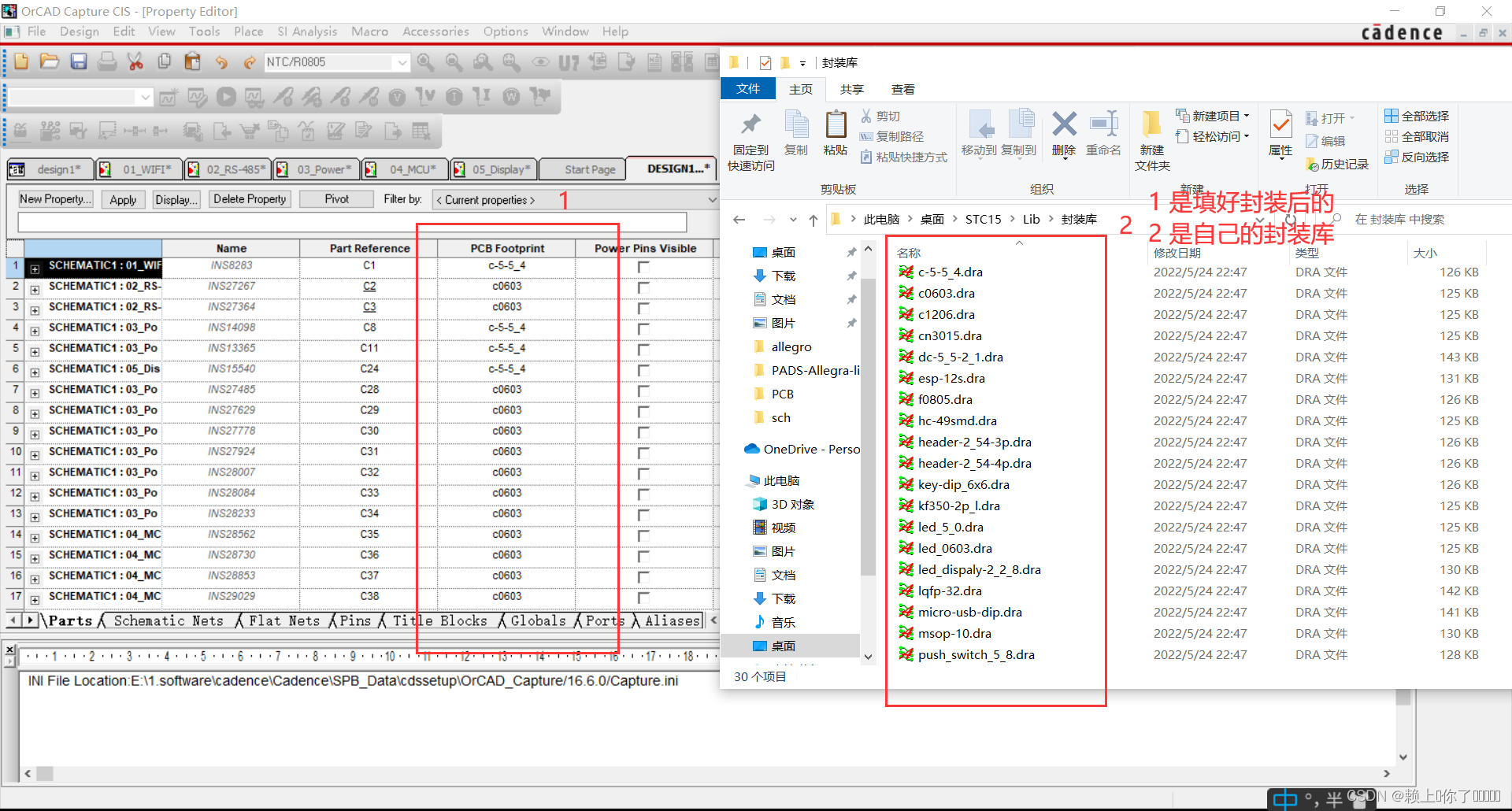The image size is (1512, 811).
Task: Expand row 17 SCHEMATIC1 : 04_MC
Action: (x=35, y=600)
